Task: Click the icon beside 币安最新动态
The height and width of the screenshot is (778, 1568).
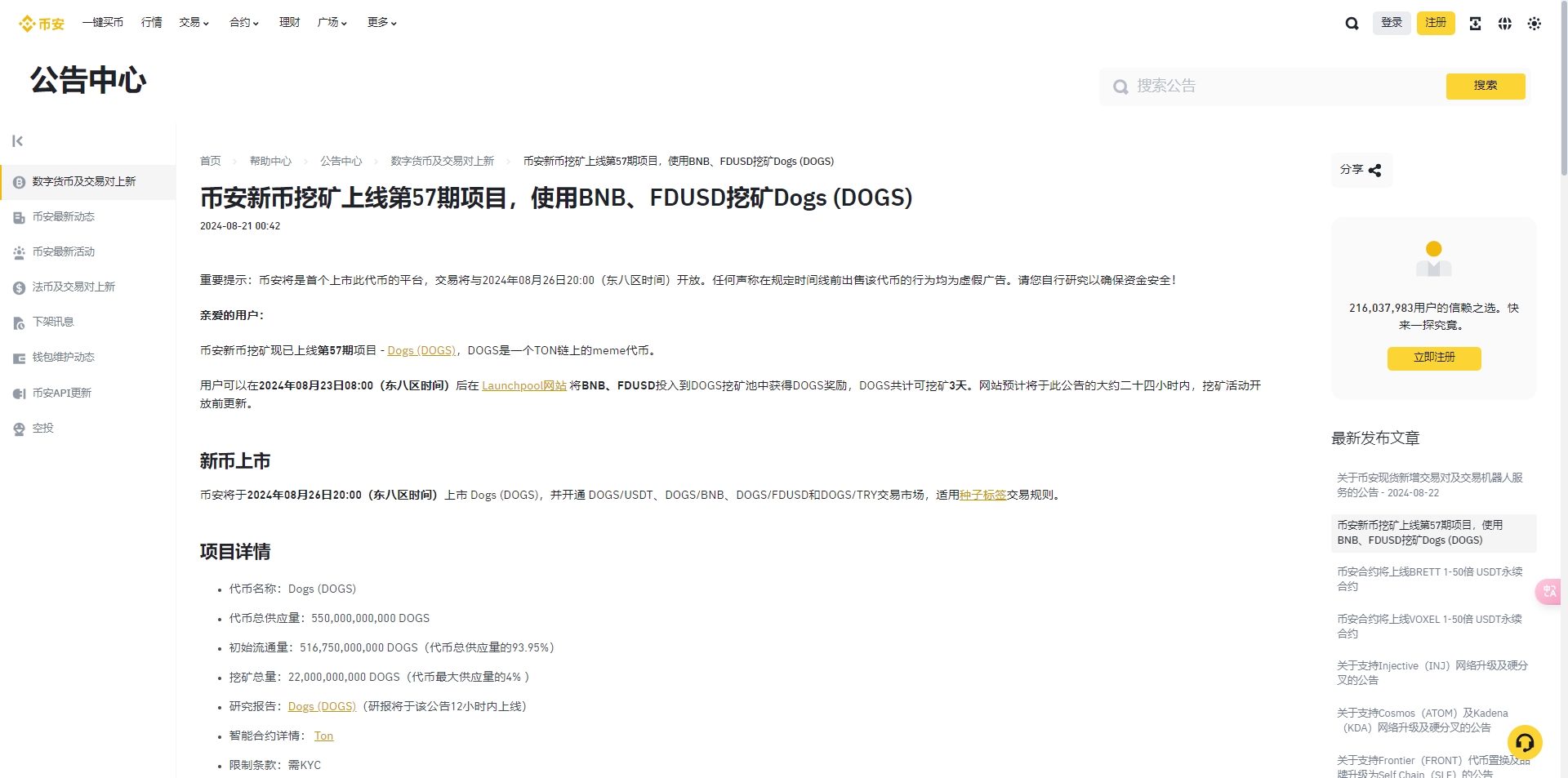Action: pyautogui.click(x=19, y=217)
